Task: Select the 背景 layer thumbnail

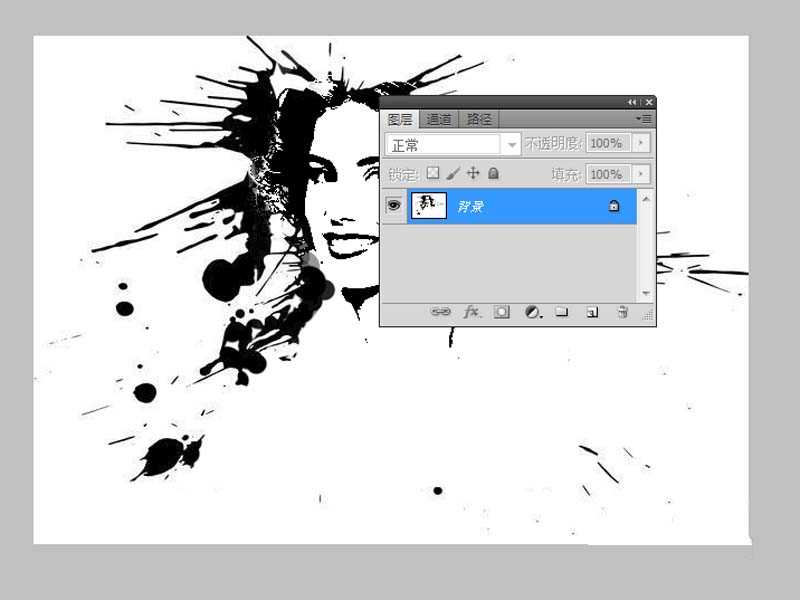Action: (429, 206)
